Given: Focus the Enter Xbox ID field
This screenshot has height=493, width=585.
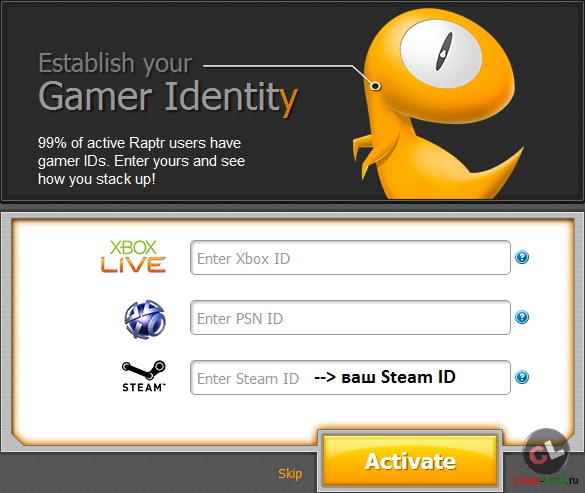Looking at the screenshot, I should (x=350, y=258).
